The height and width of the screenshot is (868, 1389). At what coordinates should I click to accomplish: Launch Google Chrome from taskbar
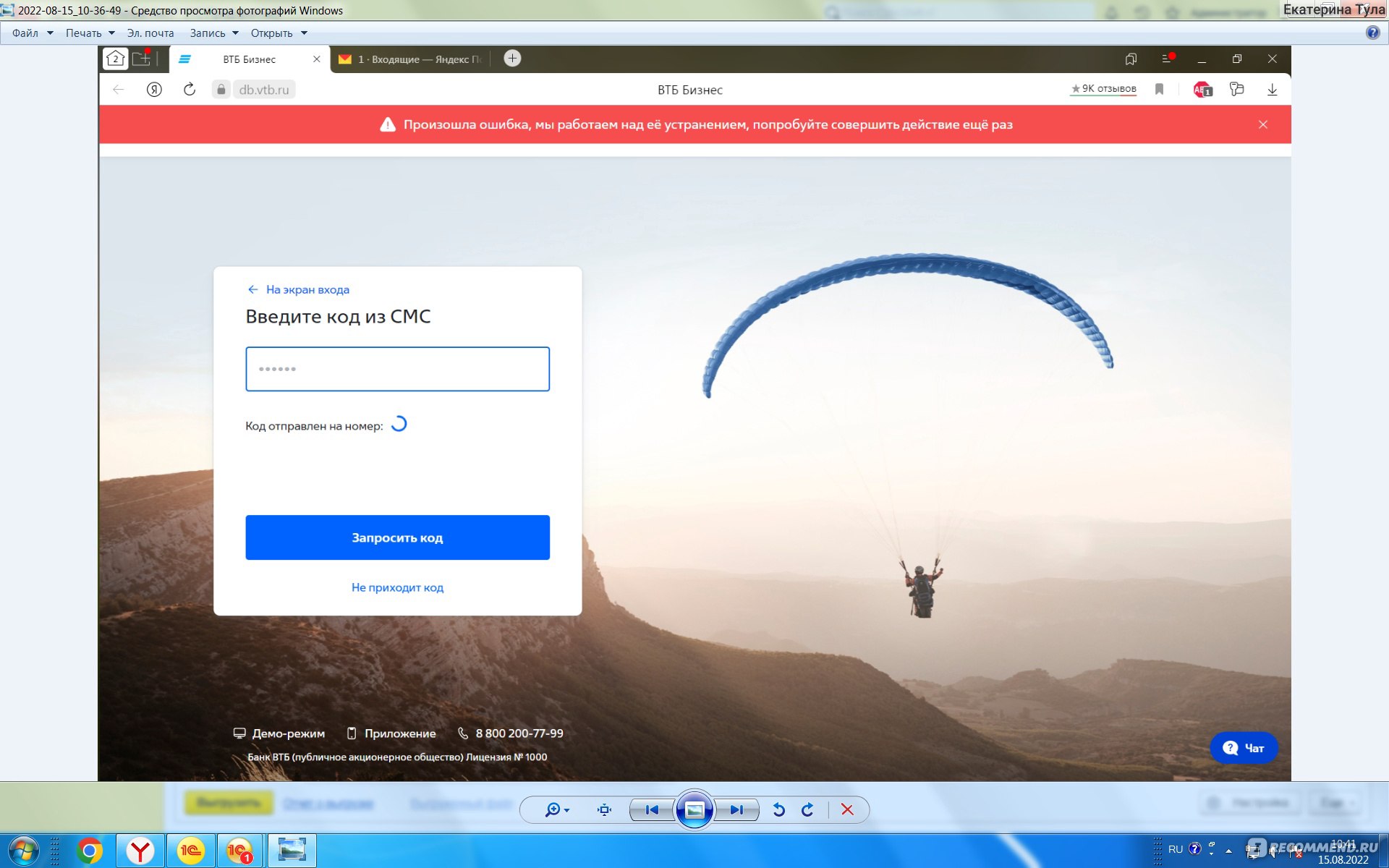click(x=90, y=851)
